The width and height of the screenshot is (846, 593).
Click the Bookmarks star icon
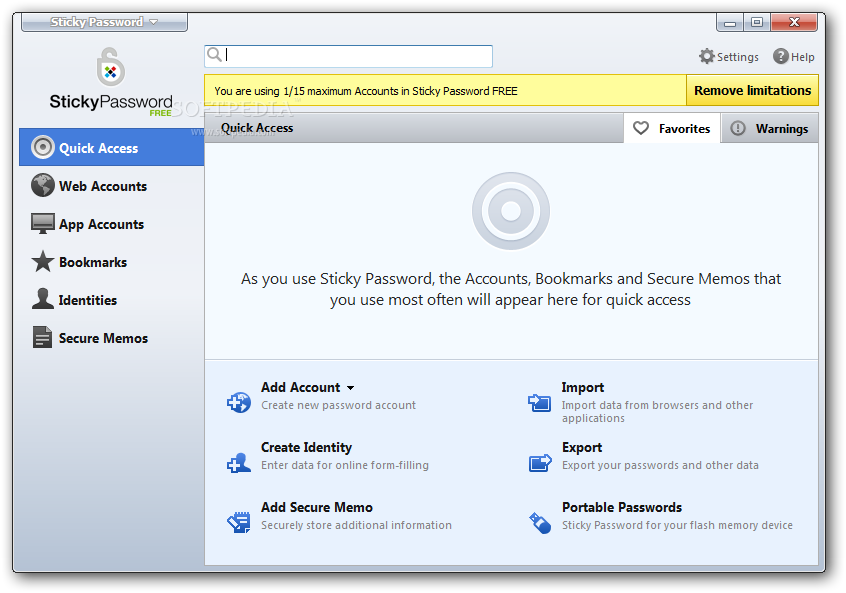pyautogui.click(x=42, y=262)
